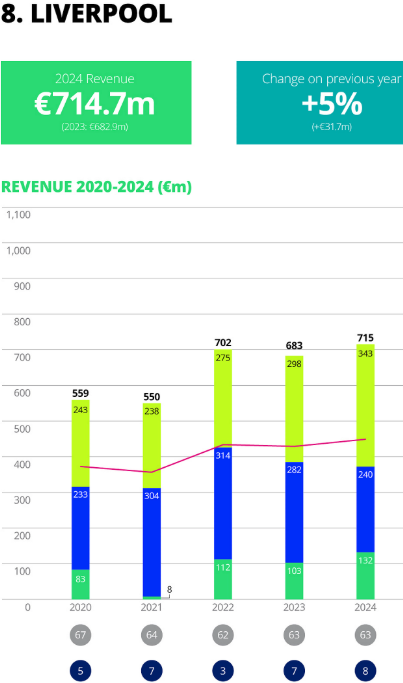Click the 2020 year label
Viewport: 403px width, 683px height.
(81, 607)
